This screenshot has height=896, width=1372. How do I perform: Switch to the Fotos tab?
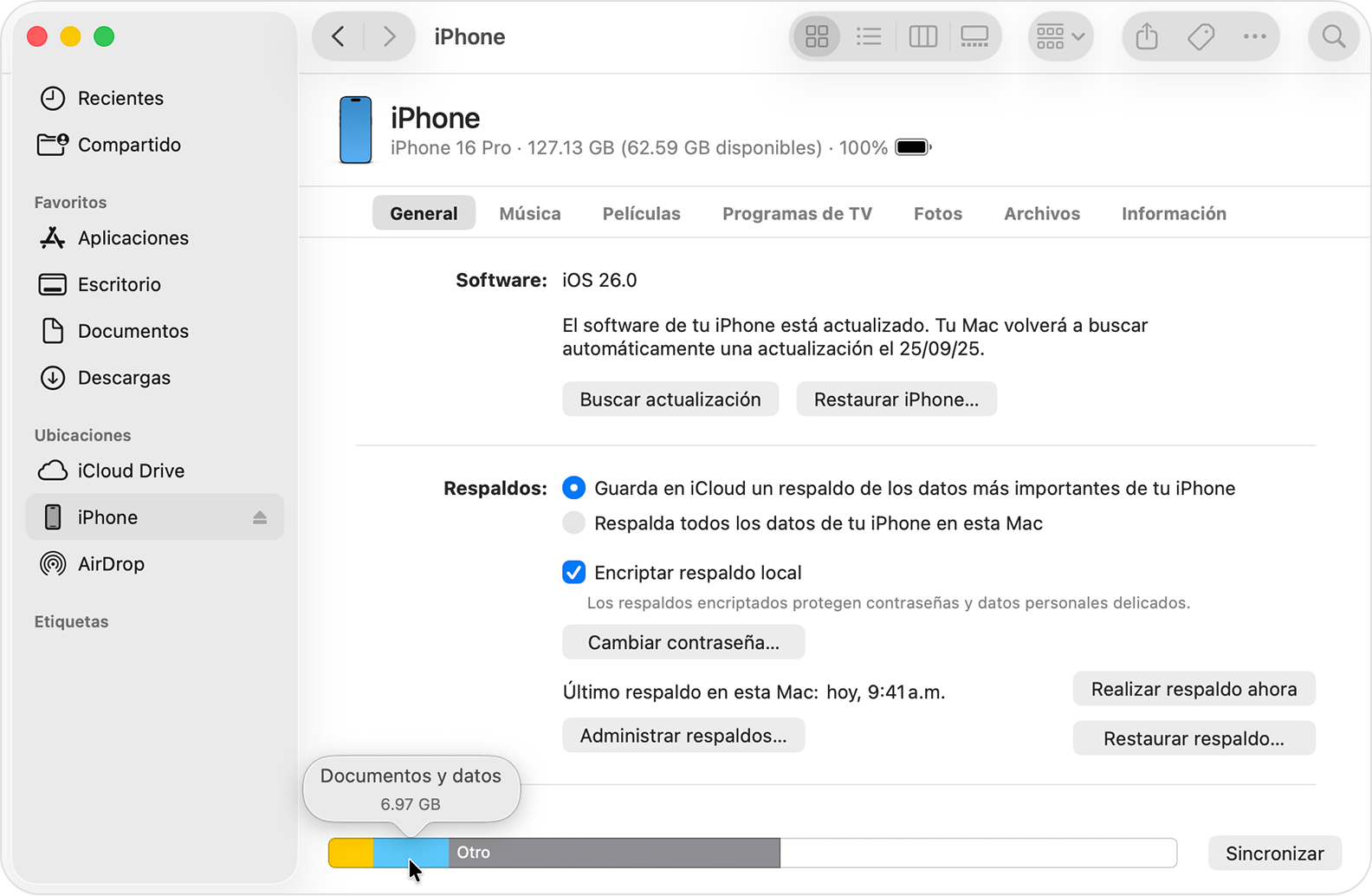(x=938, y=213)
